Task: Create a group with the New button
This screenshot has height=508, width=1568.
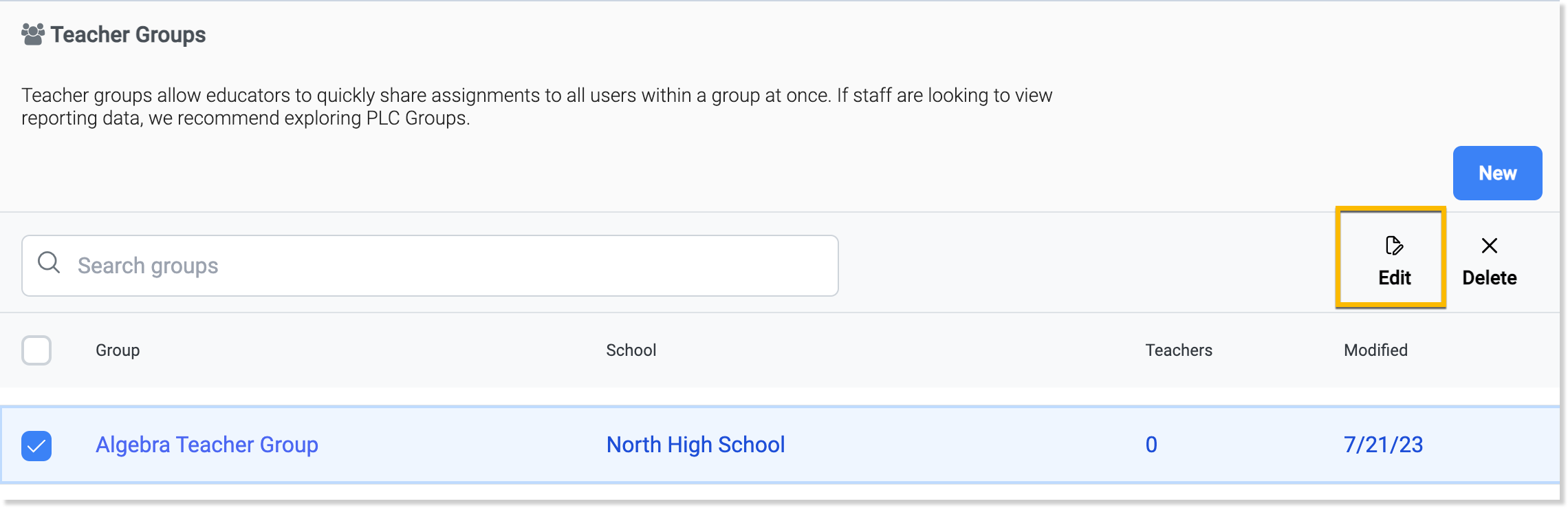Action: (x=1496, y=173)
